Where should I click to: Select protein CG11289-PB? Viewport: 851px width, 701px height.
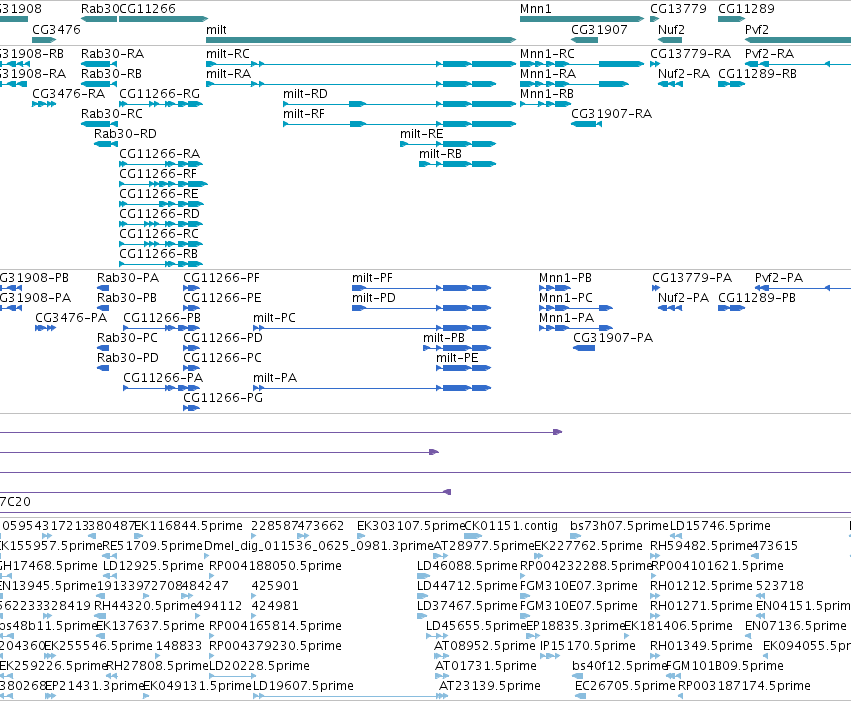(732, 308)
